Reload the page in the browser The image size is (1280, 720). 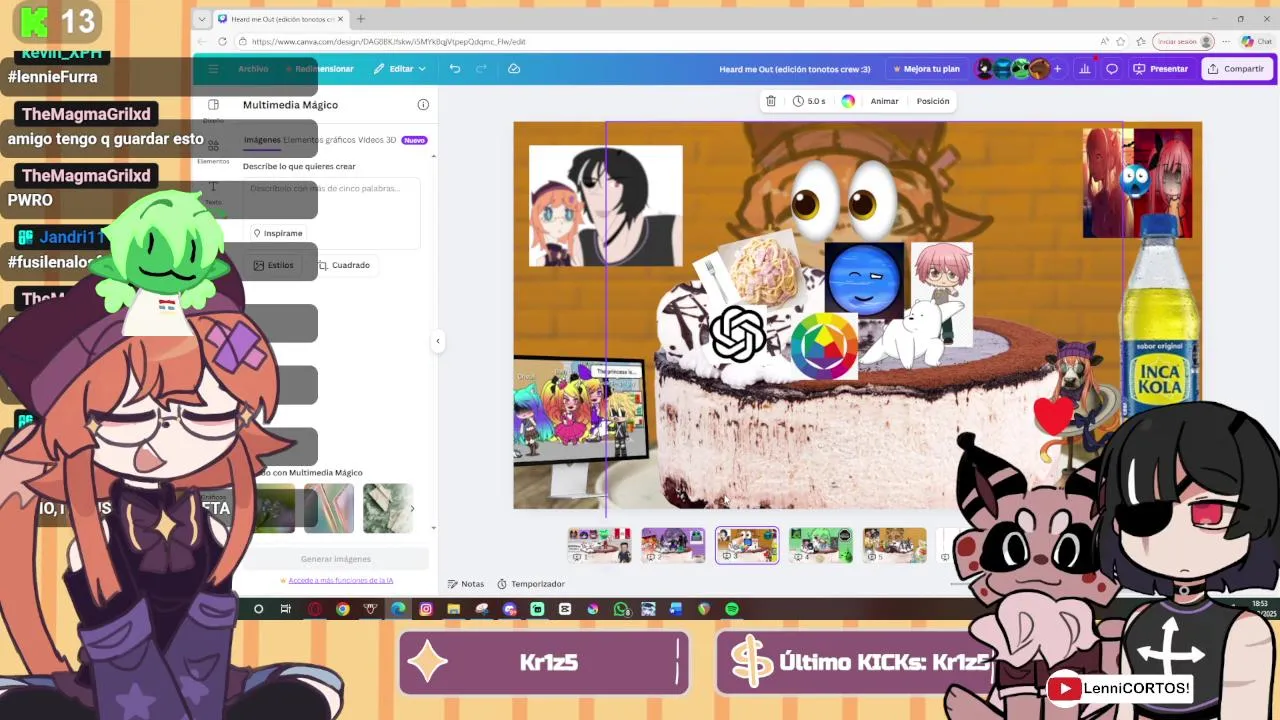[x=221, y=42]
